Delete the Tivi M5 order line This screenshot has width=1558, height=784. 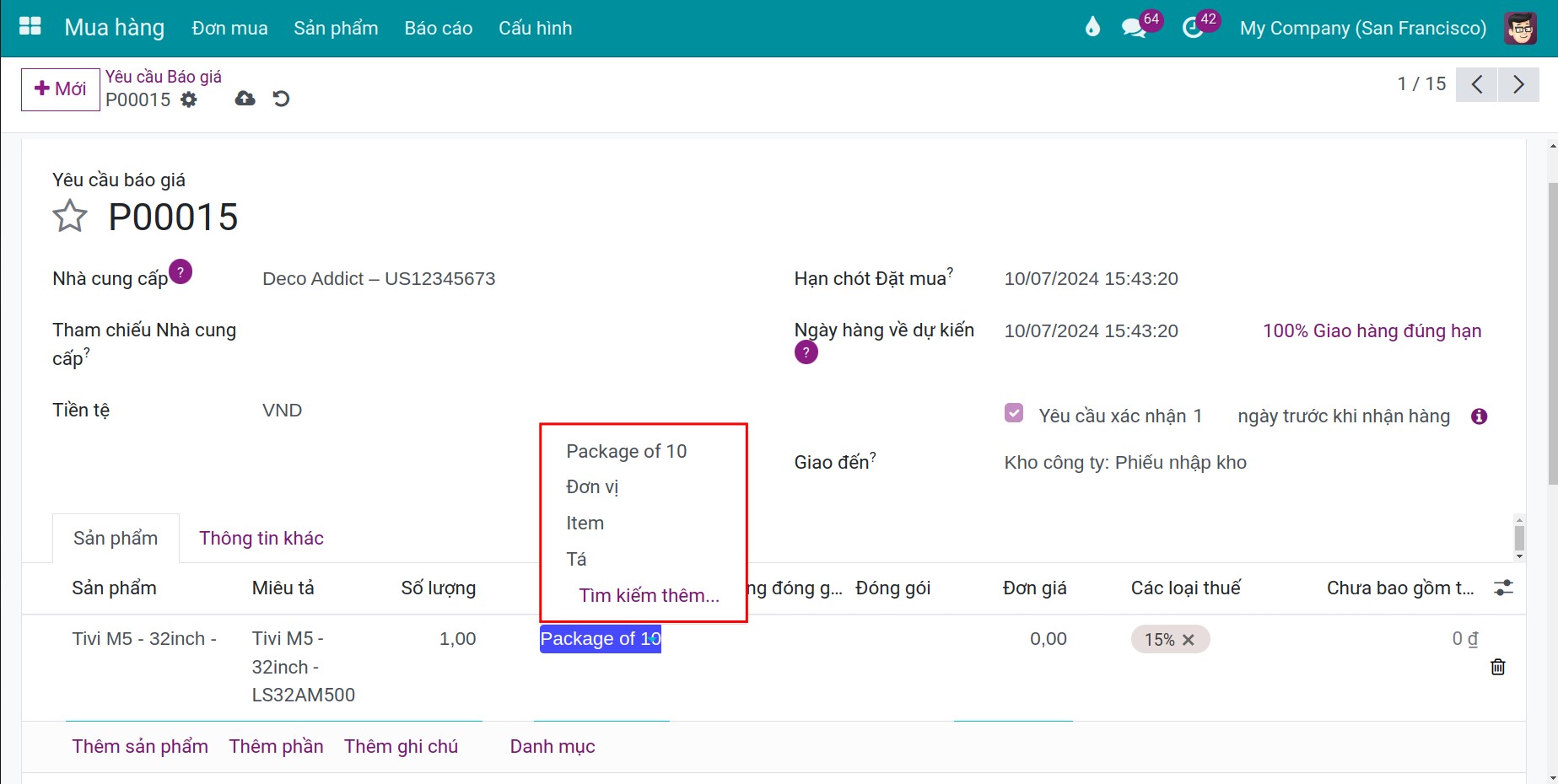[x=1498, y=667]
